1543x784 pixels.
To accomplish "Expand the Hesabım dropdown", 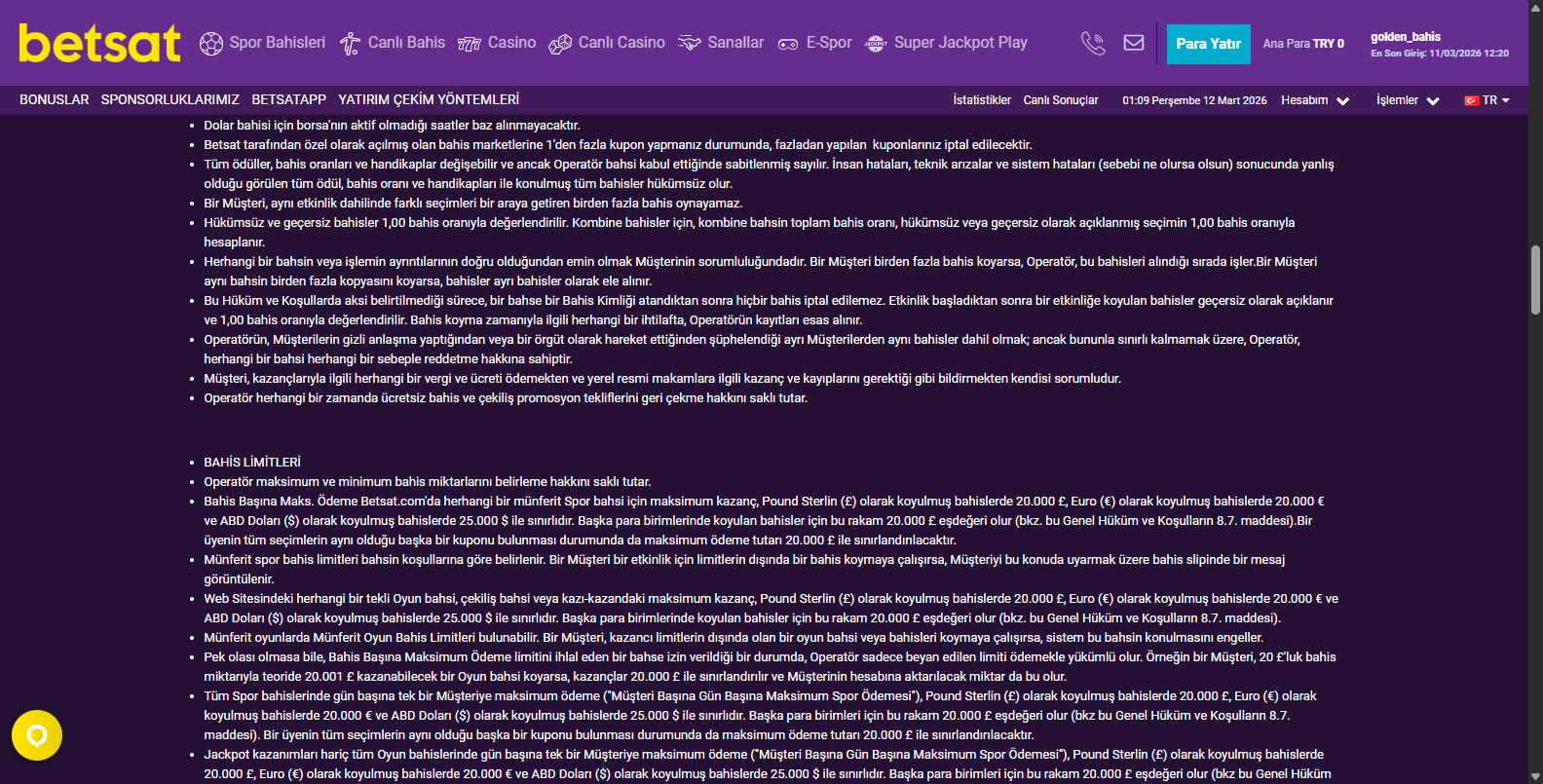I will [x=1315, y=100].
